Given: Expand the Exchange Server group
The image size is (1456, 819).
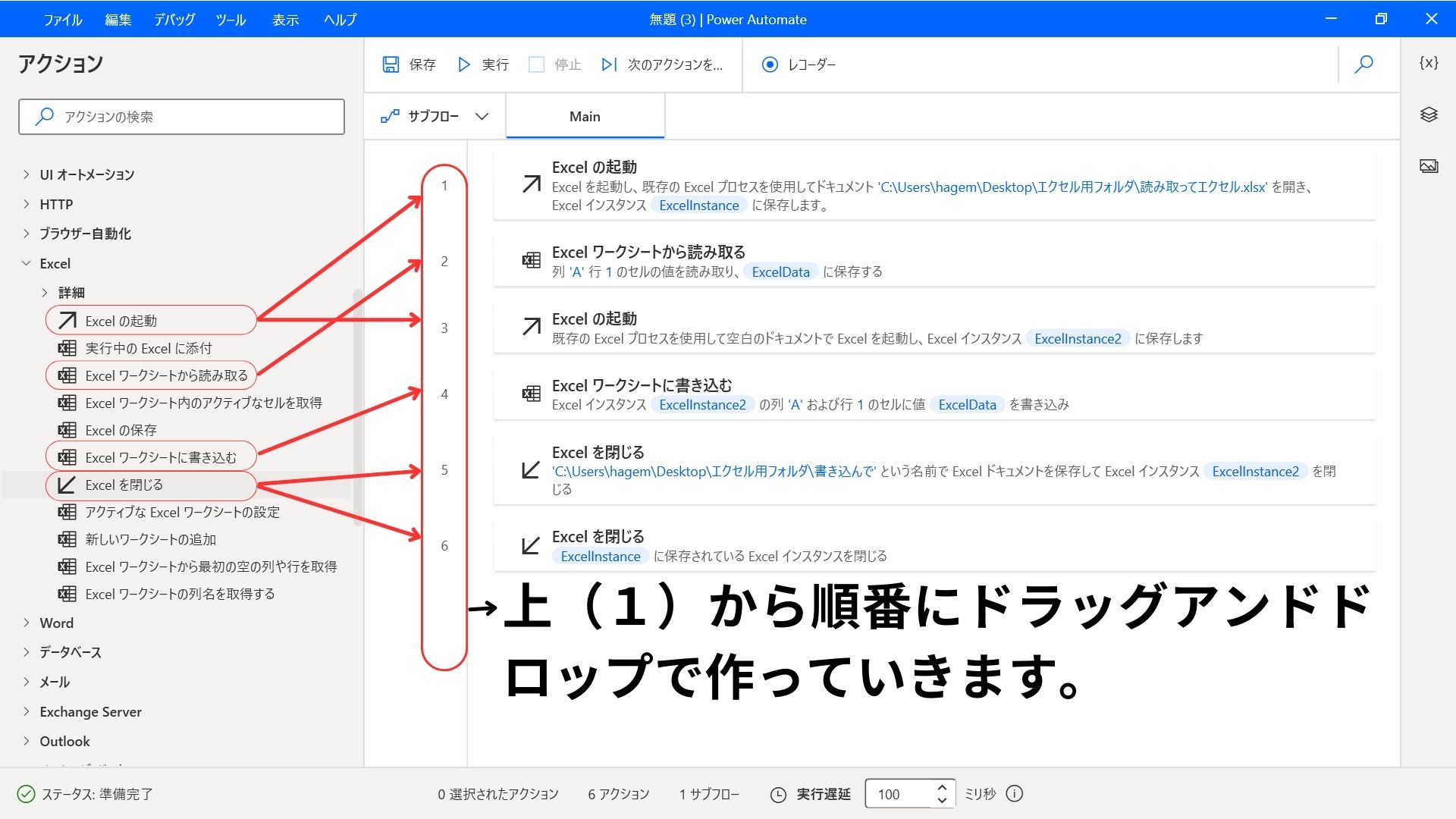Looking at the screenshot, I should coord(26,711).
